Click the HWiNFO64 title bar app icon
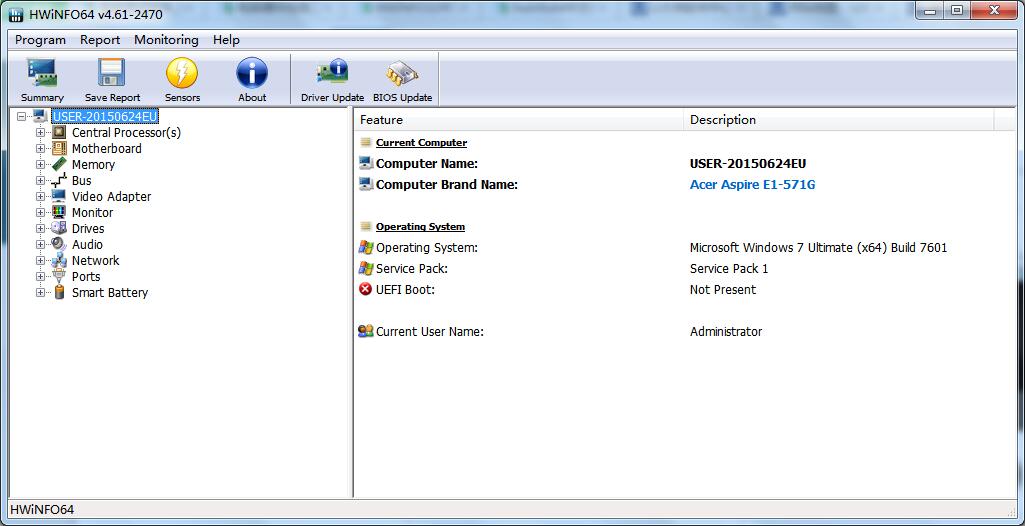The image size is (1025, 526). 16,14
